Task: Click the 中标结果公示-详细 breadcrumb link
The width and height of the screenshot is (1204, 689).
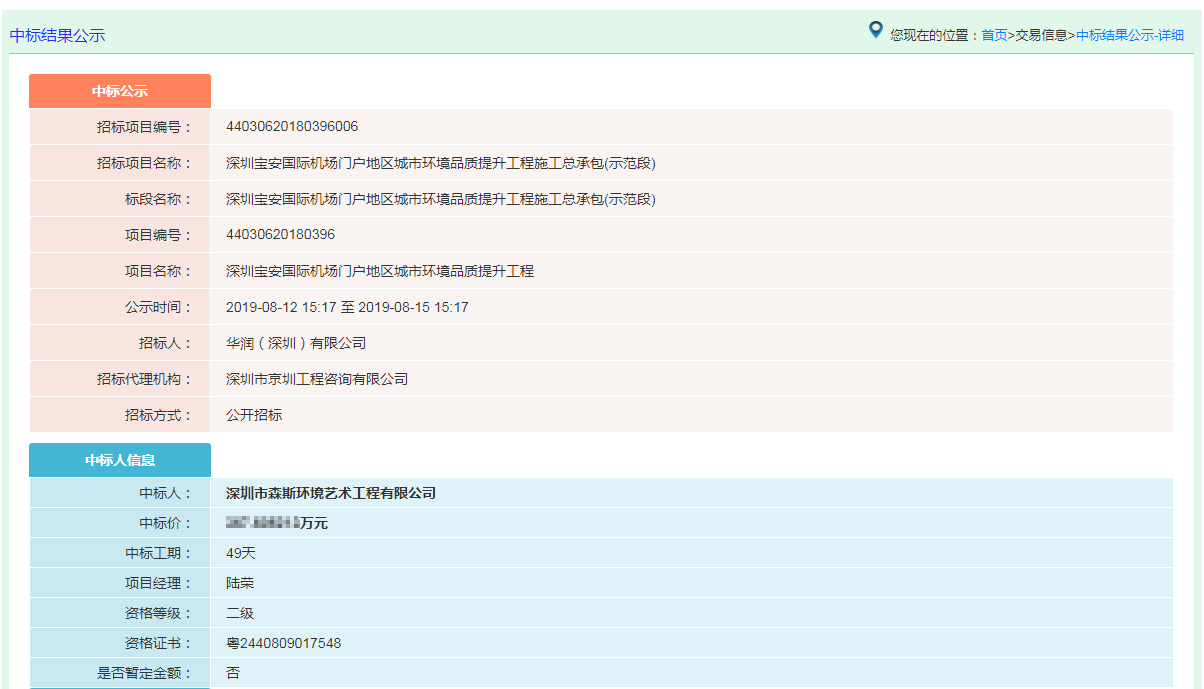Action: point(1130,35)
